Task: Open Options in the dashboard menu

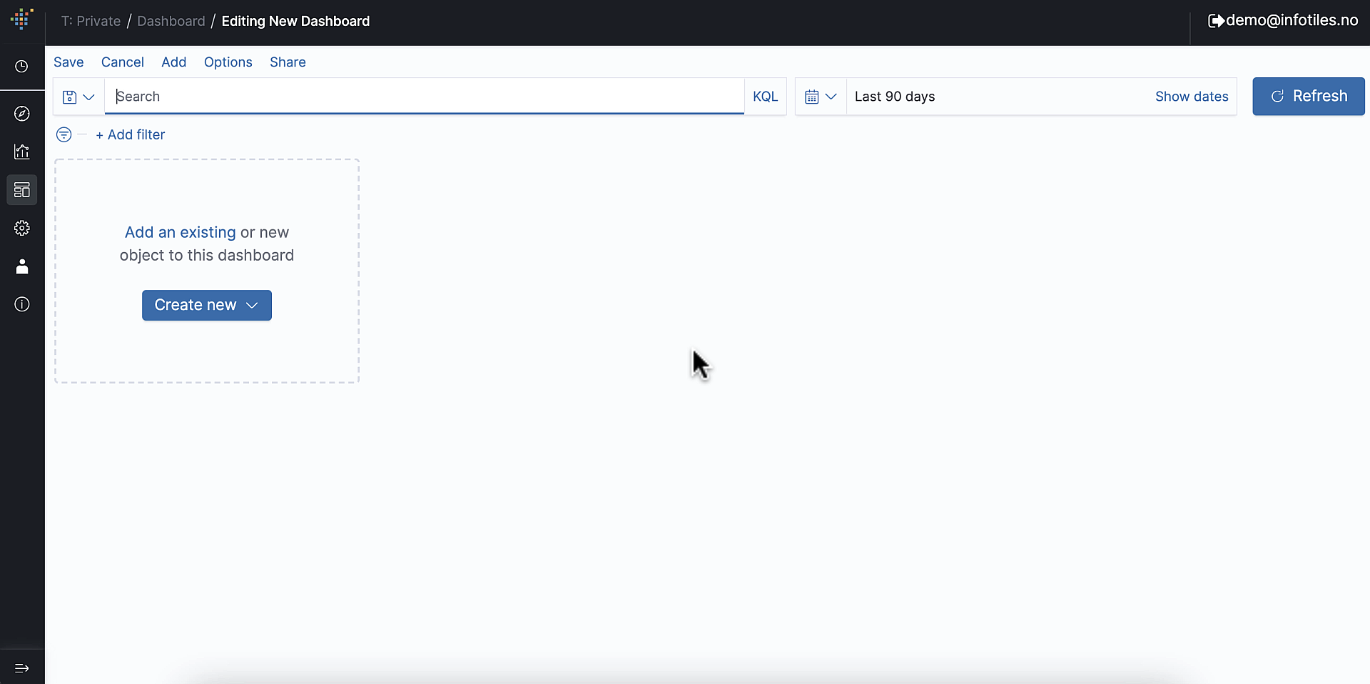Action: 228,62
